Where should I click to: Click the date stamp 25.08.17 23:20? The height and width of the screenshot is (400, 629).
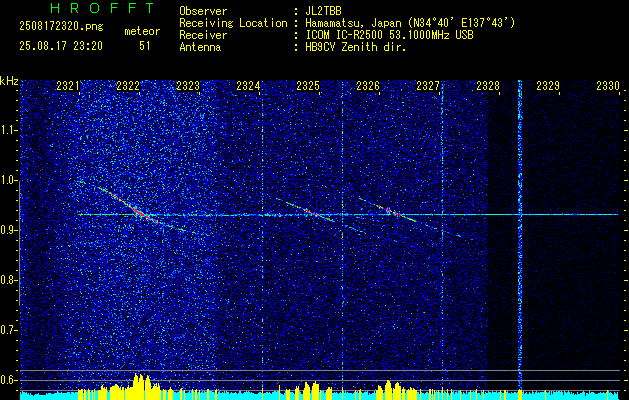(61, 46)
